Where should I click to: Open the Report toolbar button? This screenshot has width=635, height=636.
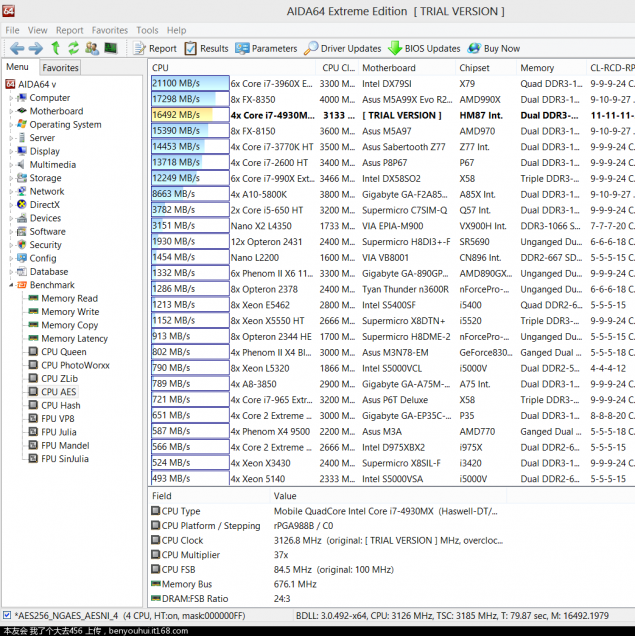[155, 49]
